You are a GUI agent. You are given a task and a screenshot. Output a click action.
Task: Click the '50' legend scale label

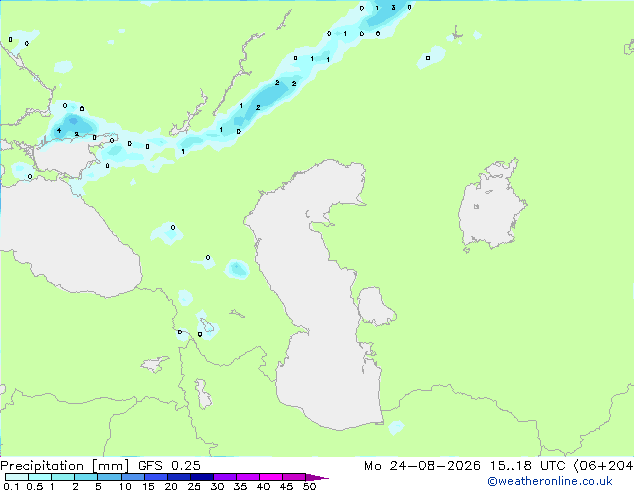(x=309, y=486)
